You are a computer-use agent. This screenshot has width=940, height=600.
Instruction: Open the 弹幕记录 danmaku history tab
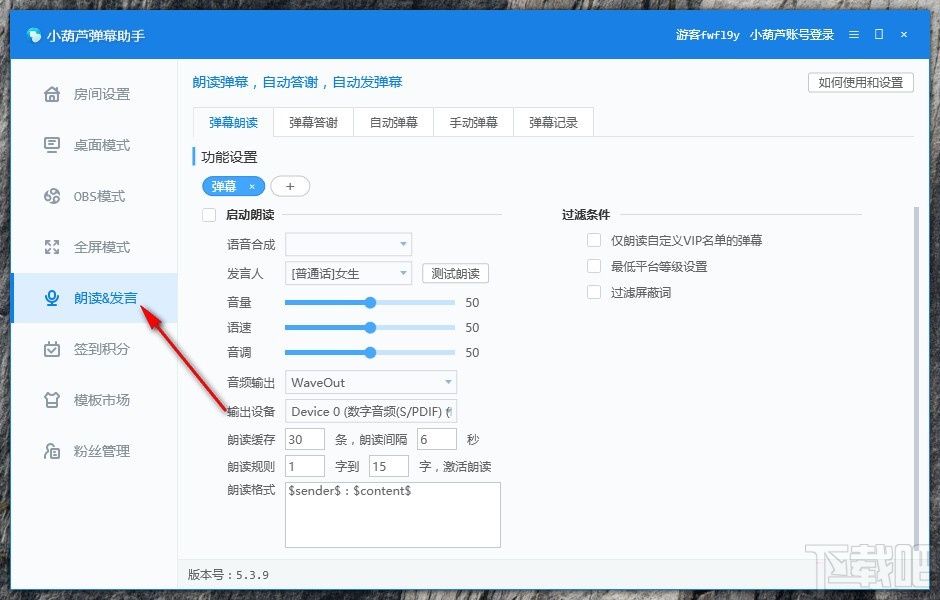pos(553,121)
